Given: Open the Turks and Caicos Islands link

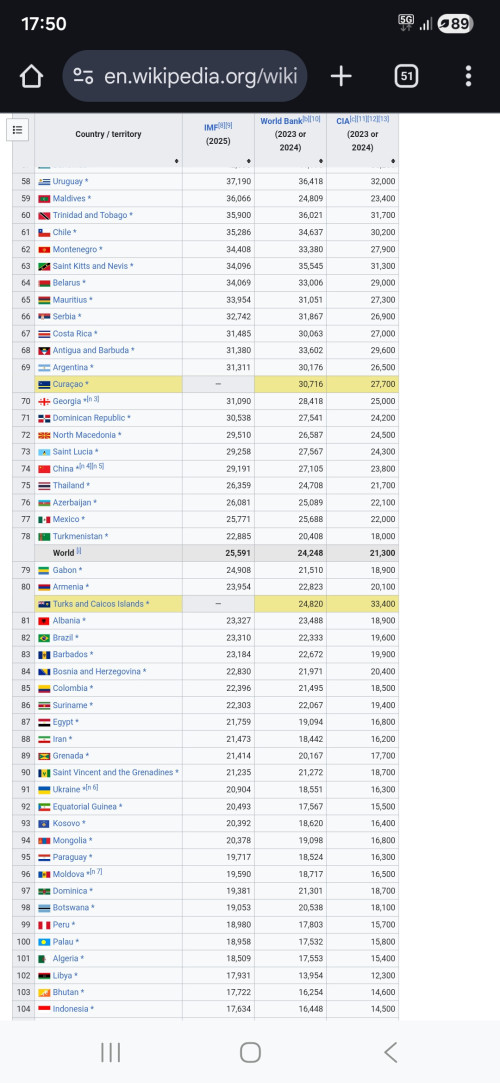Looking at the screenshot, I should (99, 604).
